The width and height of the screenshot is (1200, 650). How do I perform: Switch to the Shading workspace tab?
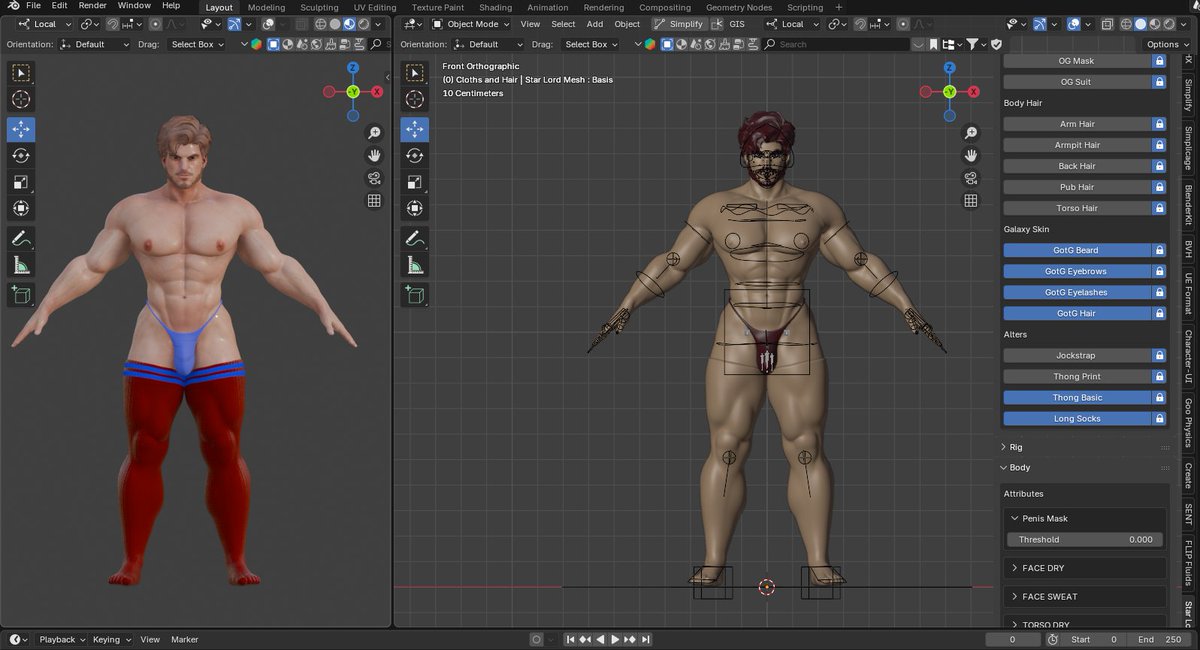click(x=495, y=7)
